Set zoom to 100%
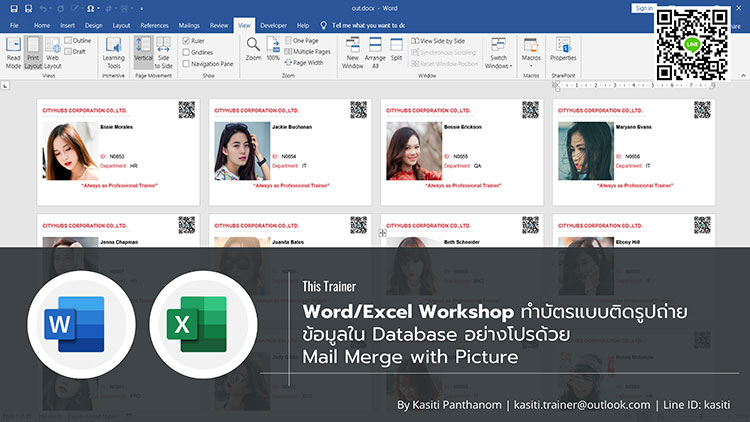This screenshot has width=750, height=422. 273,49
